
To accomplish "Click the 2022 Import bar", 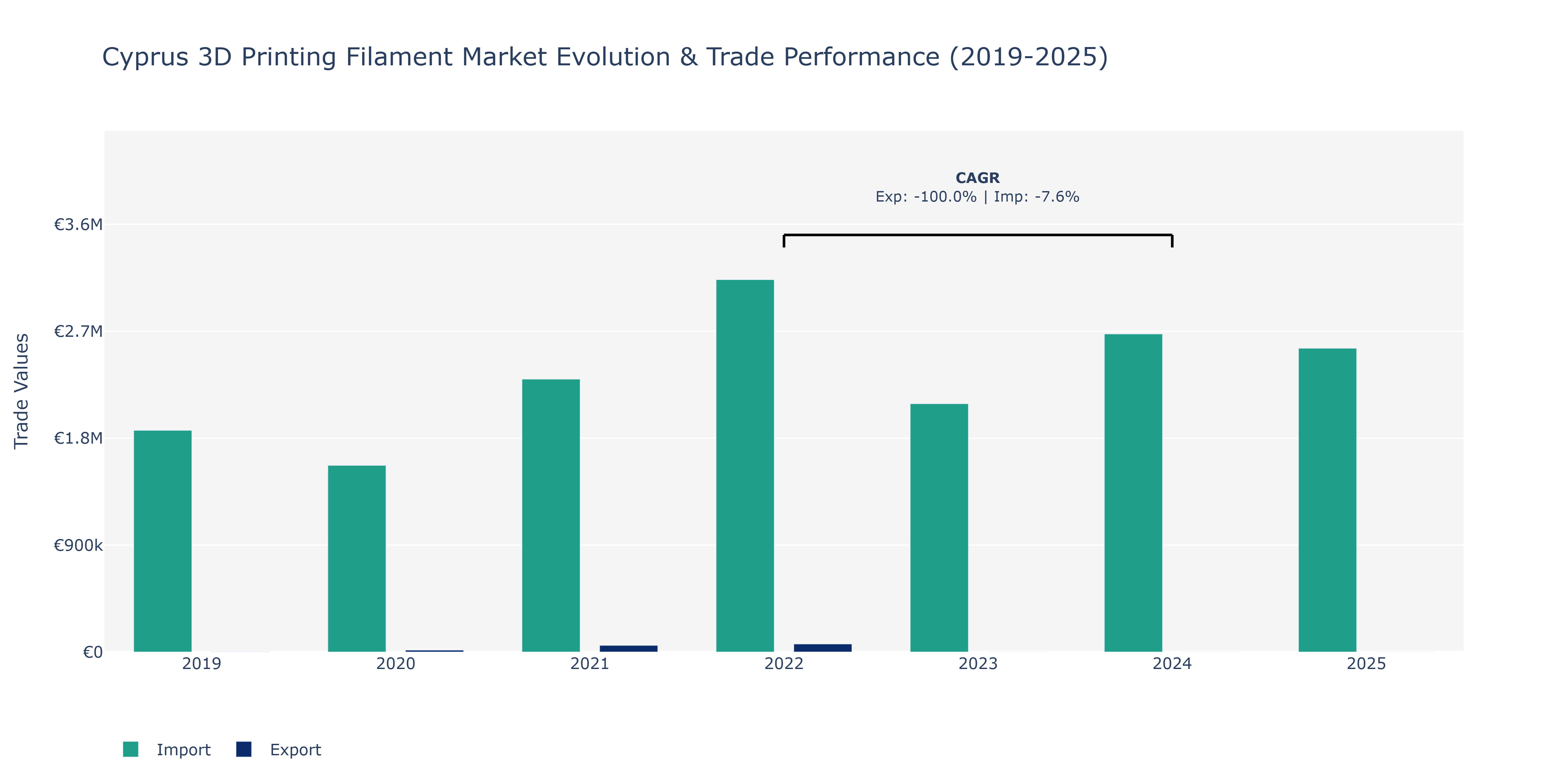I will point(745,465).
